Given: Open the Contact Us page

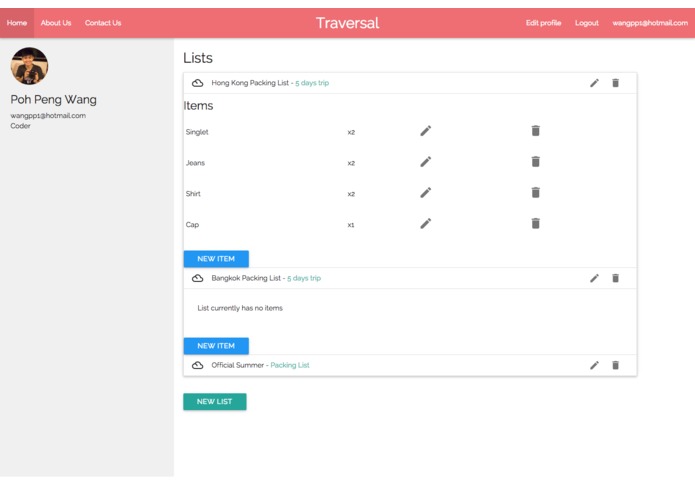Looking at the screenshot, I should tap(103, 23).
